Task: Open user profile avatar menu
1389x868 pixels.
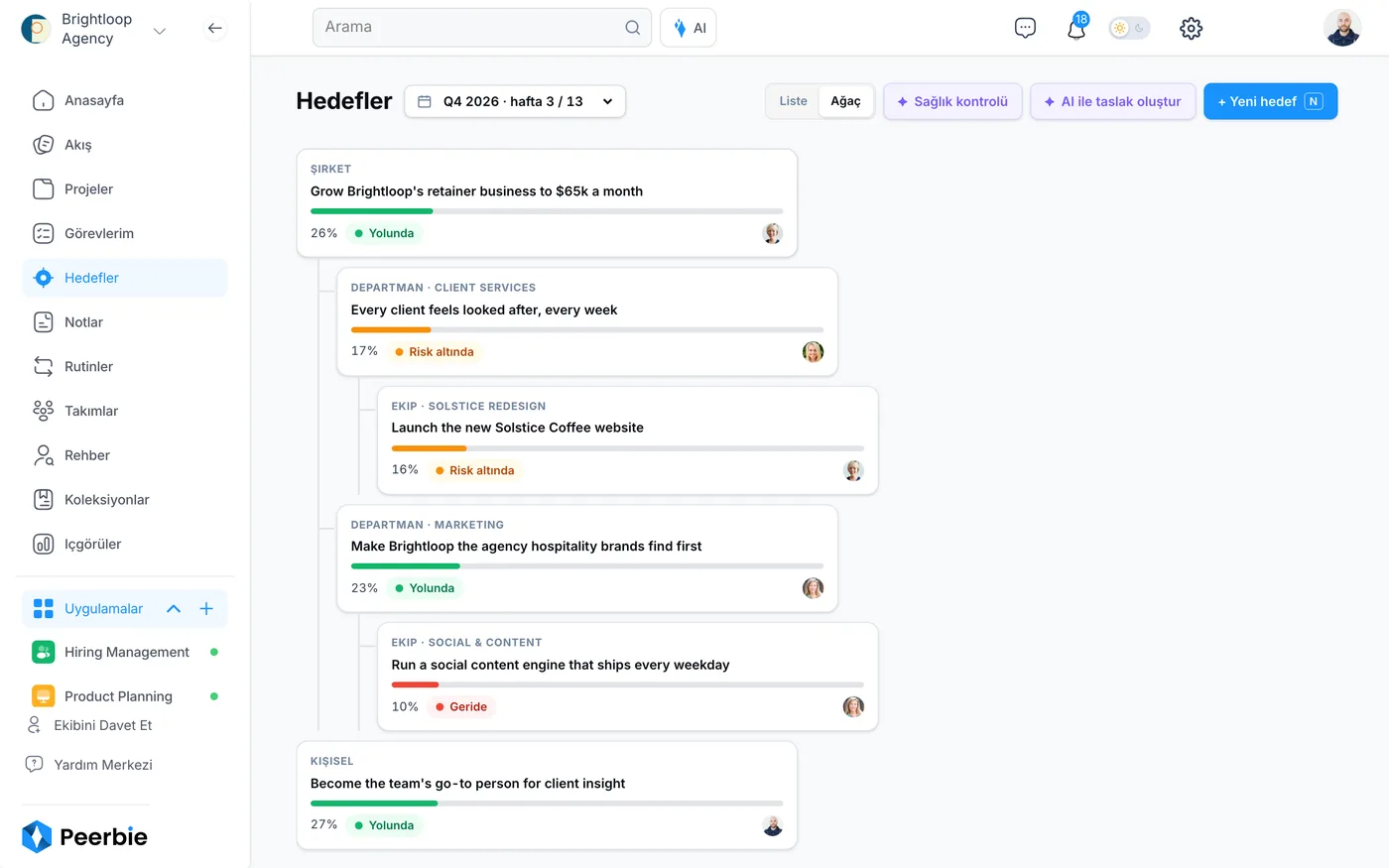Action: pyautogui.click(x=1342, y=28)
